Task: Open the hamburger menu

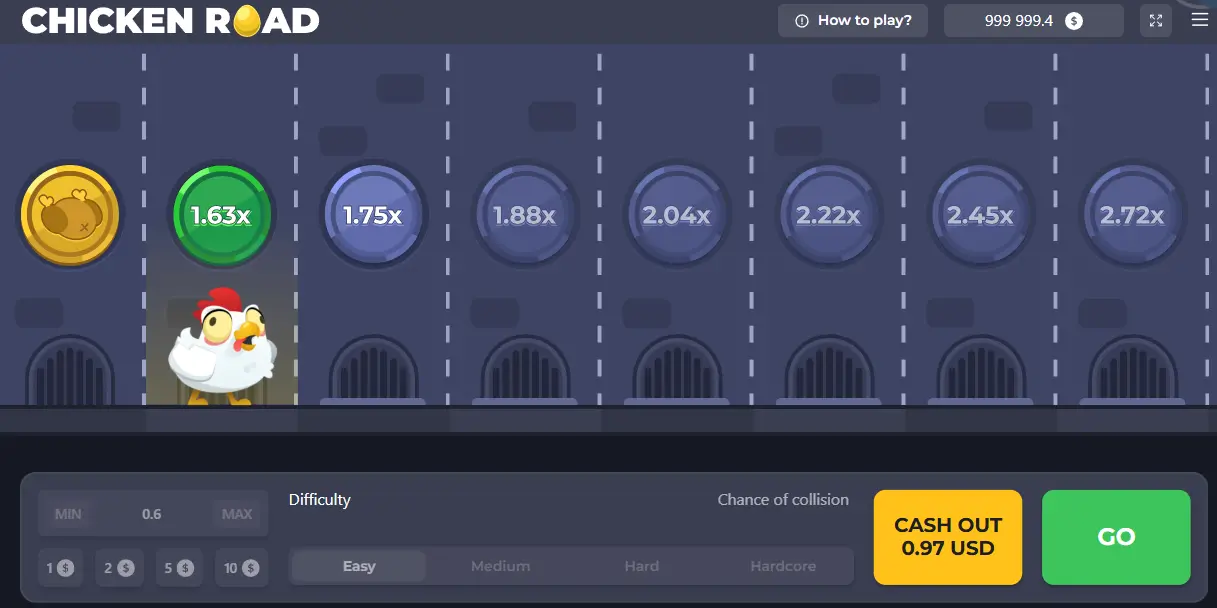Action: pos(1200,20)
